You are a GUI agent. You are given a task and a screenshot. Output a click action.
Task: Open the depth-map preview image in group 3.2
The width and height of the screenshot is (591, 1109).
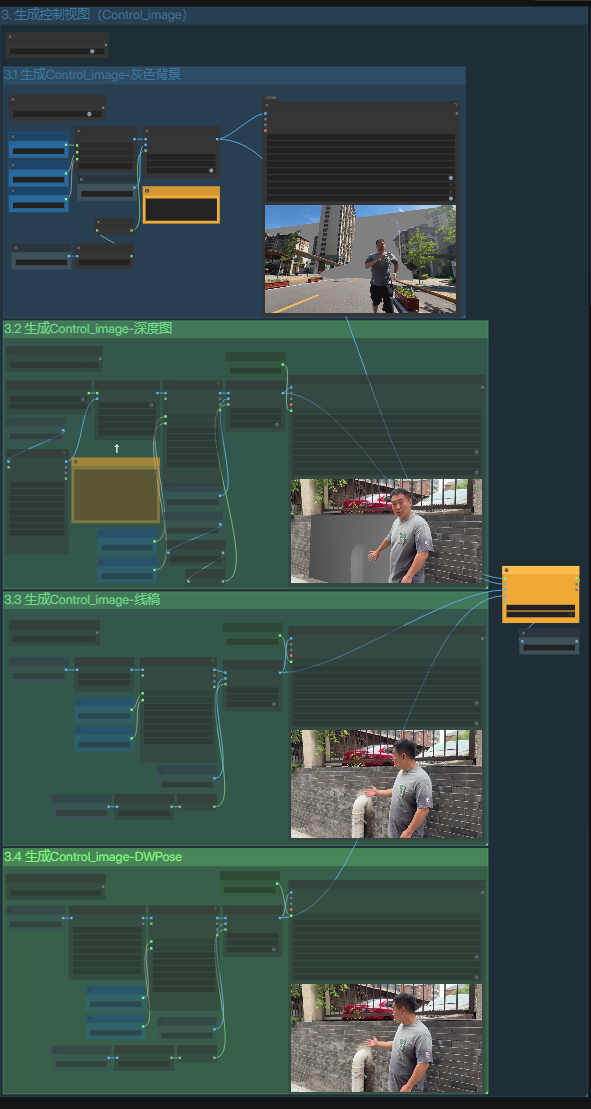(x=386, y=530)
